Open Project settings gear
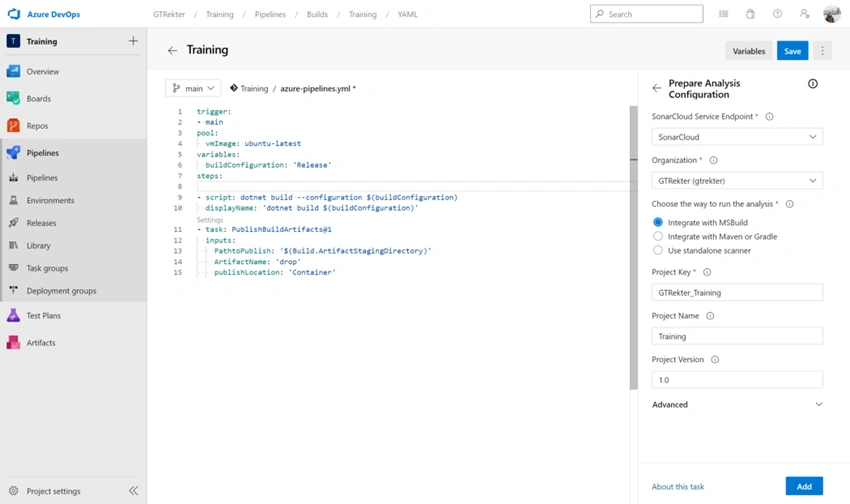Image resolution: width=850 pixels, height=504 pixels. [x=14, y=491]
